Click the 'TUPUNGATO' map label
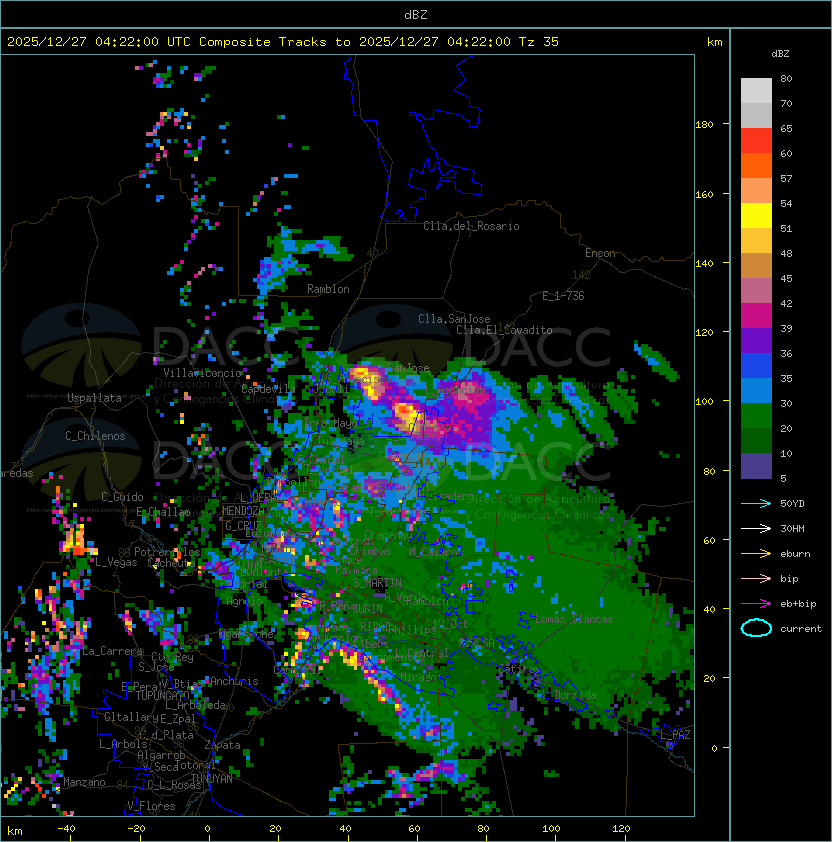Viewport: 832px width, 842px height. click(162, 696)
